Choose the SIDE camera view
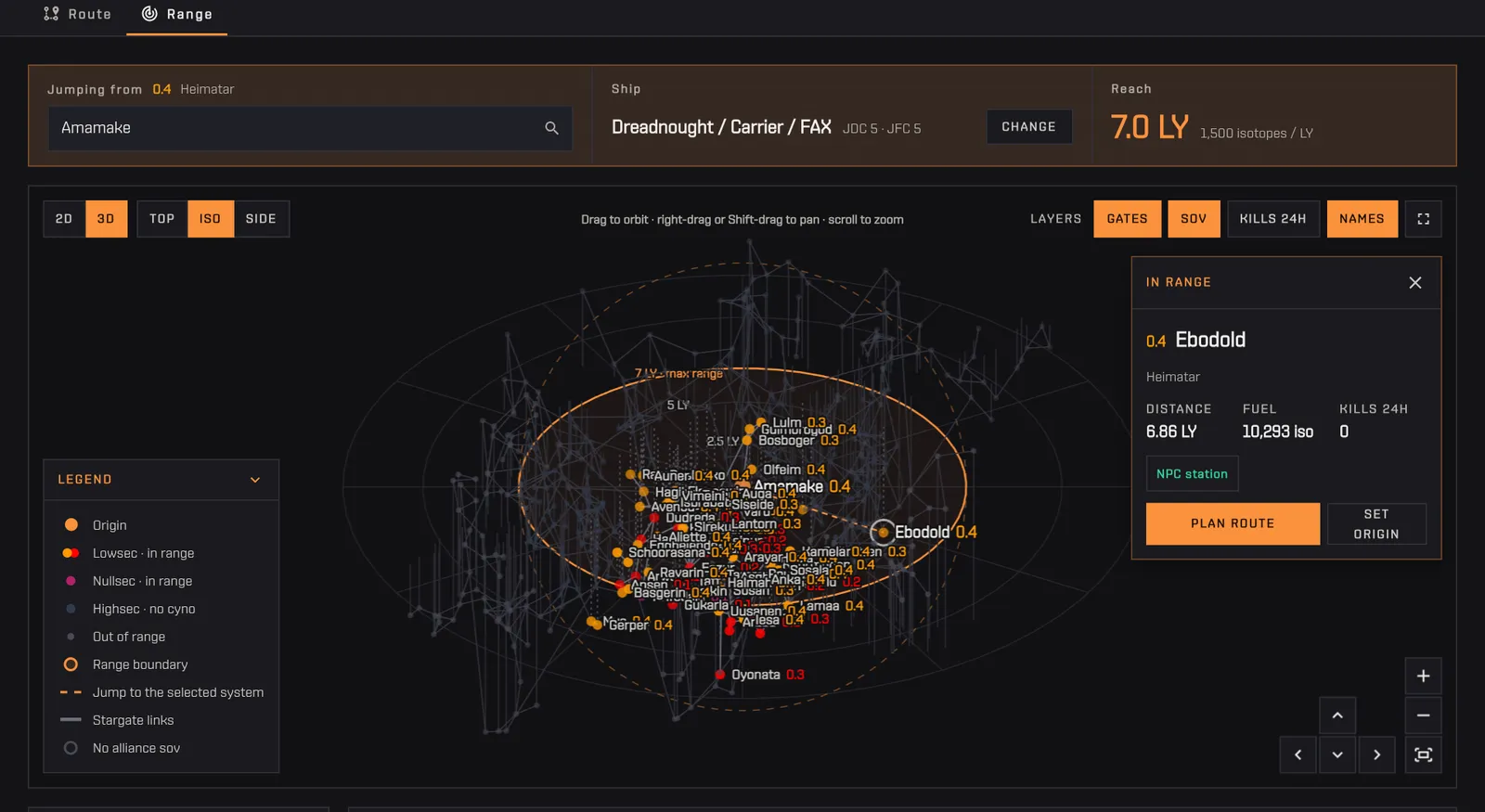 pyautogui.click(x=261, y=219)
